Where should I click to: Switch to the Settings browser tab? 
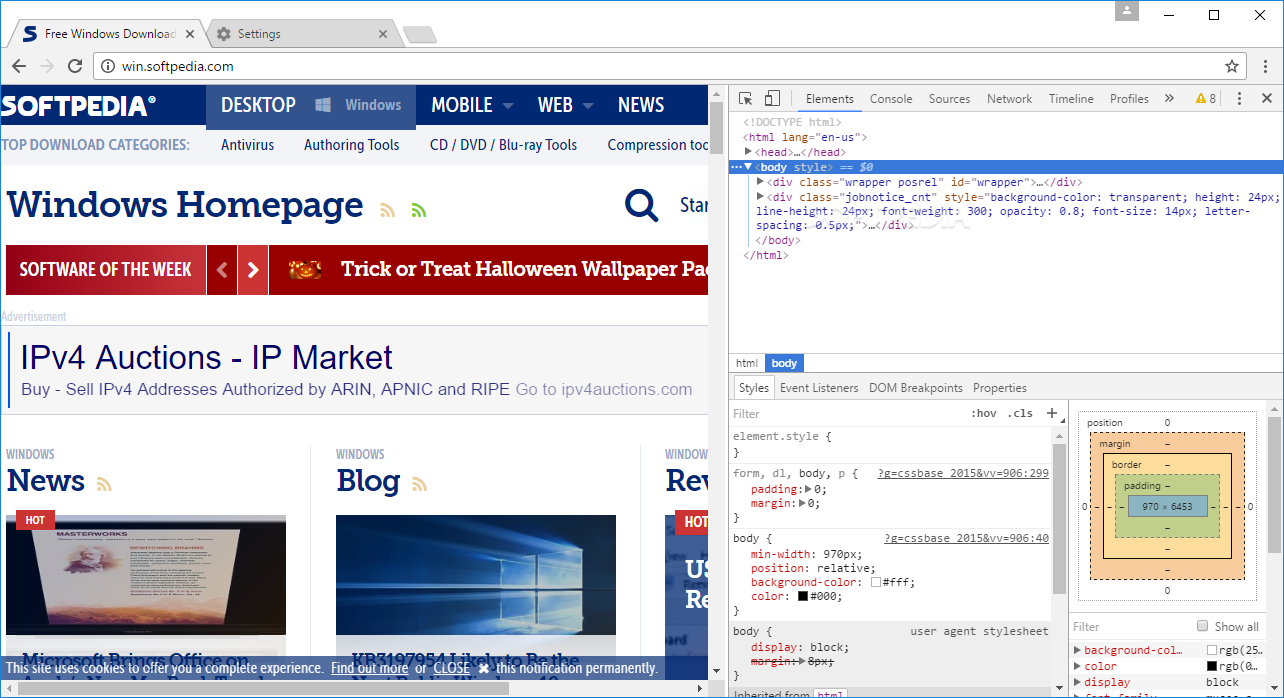pyautogui.click(x=300, y=34)
